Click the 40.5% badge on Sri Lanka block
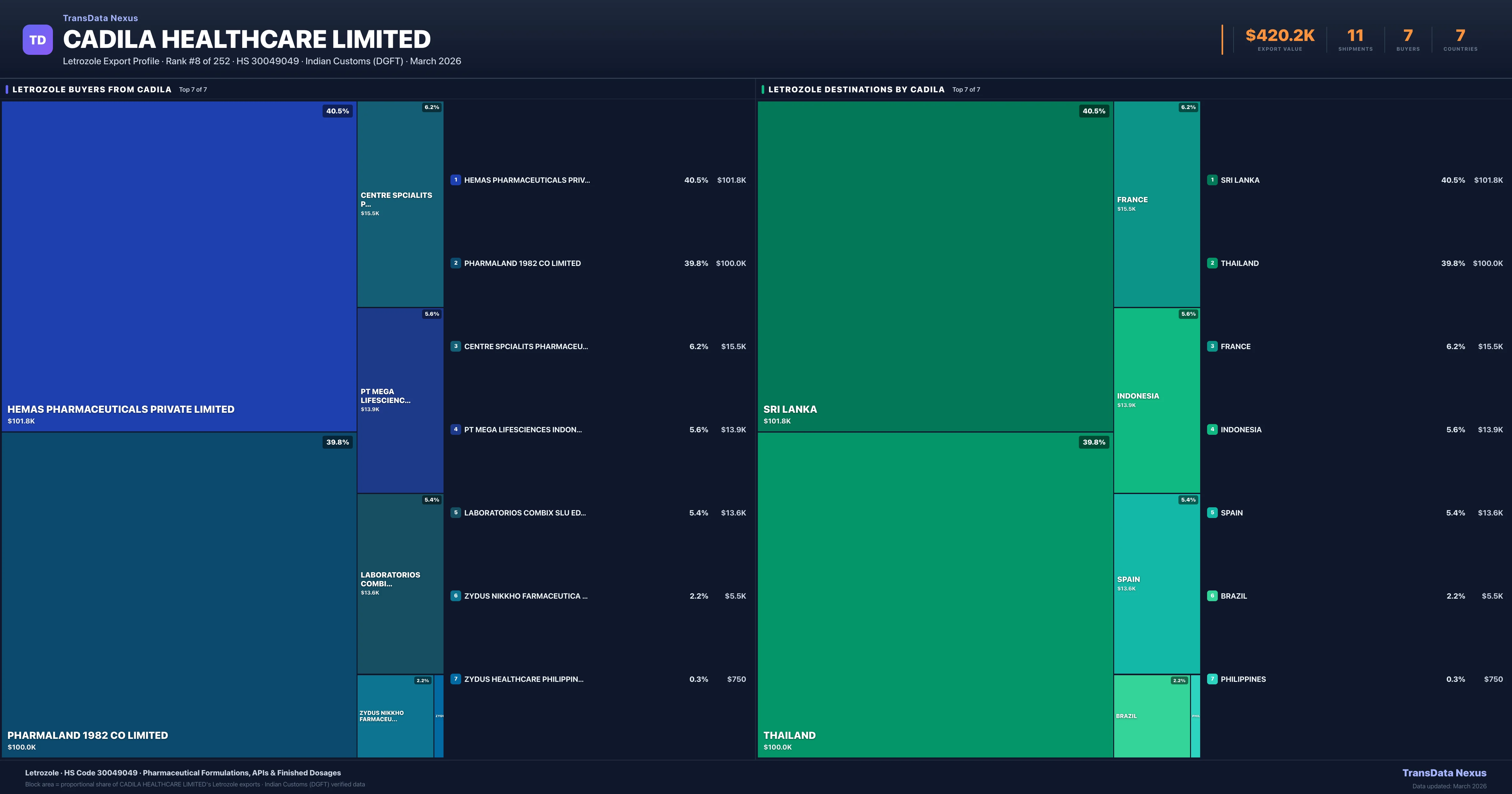 (x=1093, y=111)
